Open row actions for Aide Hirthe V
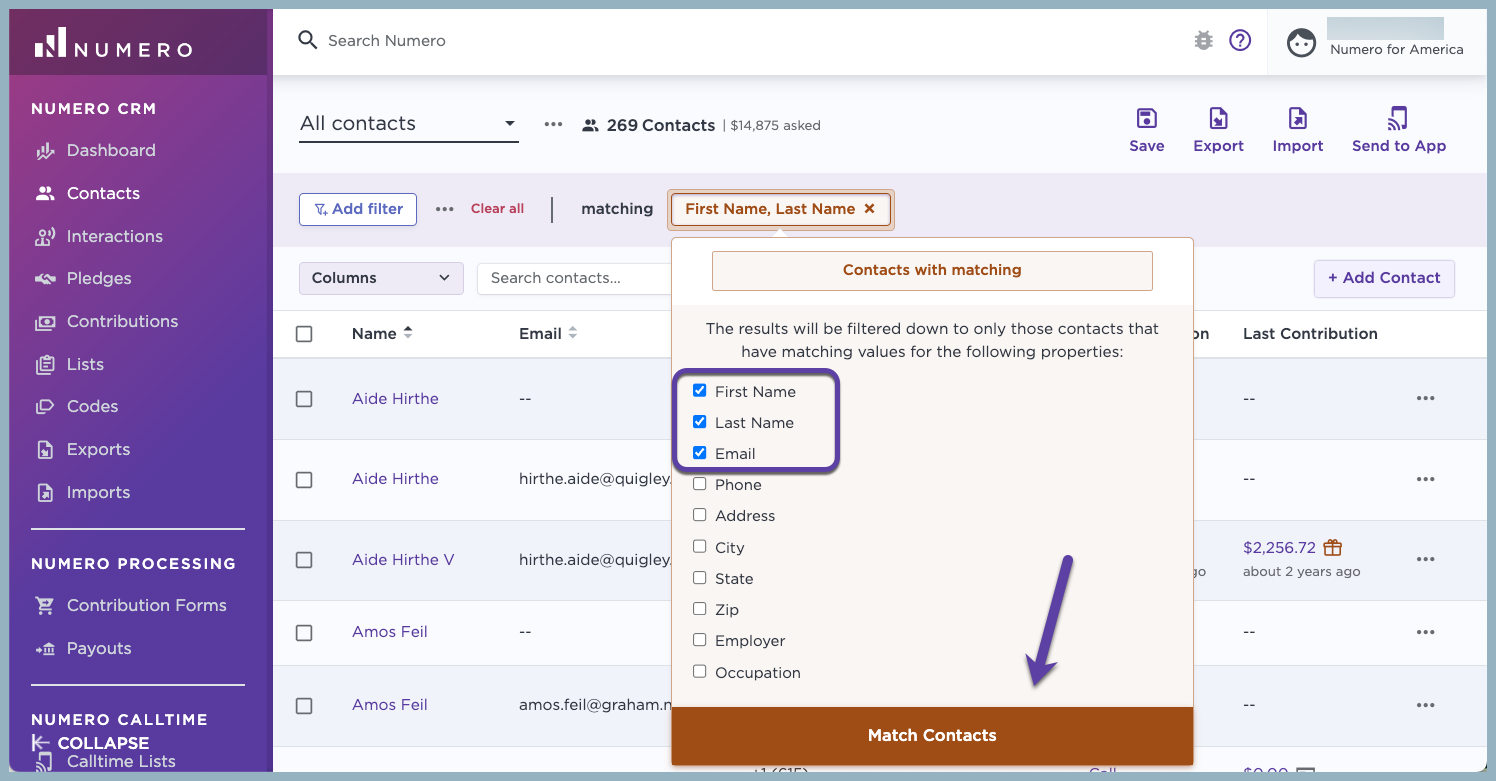This screenshot has width=1496, height=781. click(1425, 559)
